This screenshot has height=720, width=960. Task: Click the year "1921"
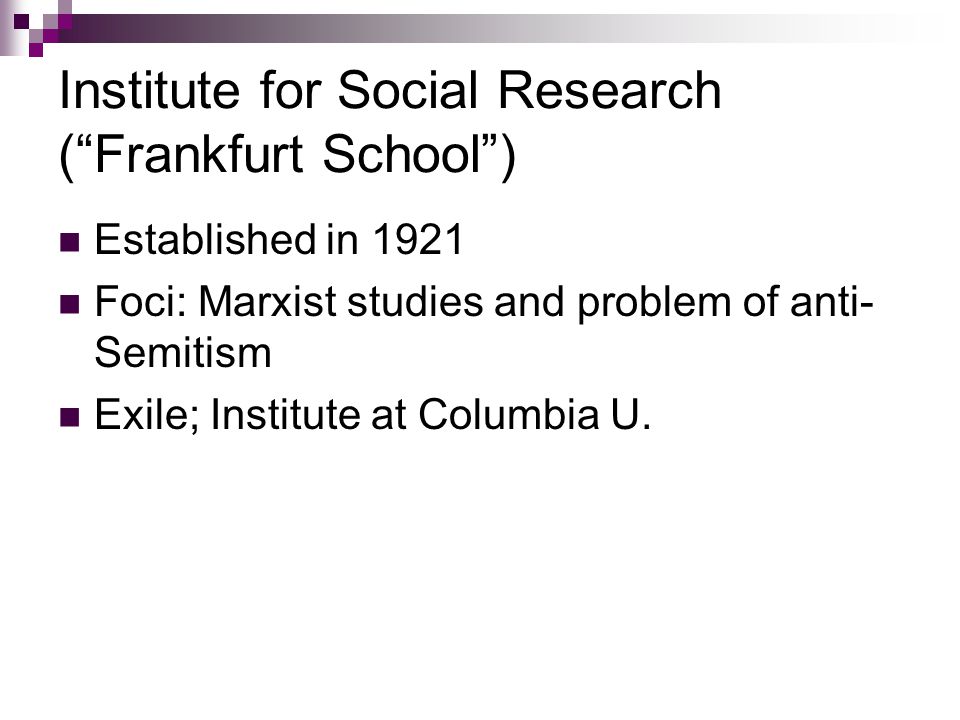tap(418, 239)
